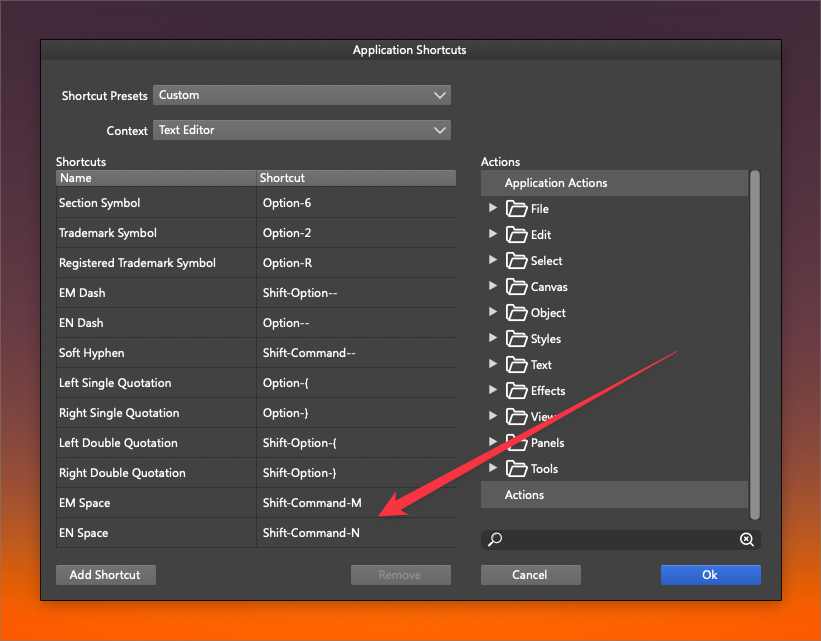Click the Styles folder icon
This screenshot has height=641, width=821.
click(x=516, y=339)
